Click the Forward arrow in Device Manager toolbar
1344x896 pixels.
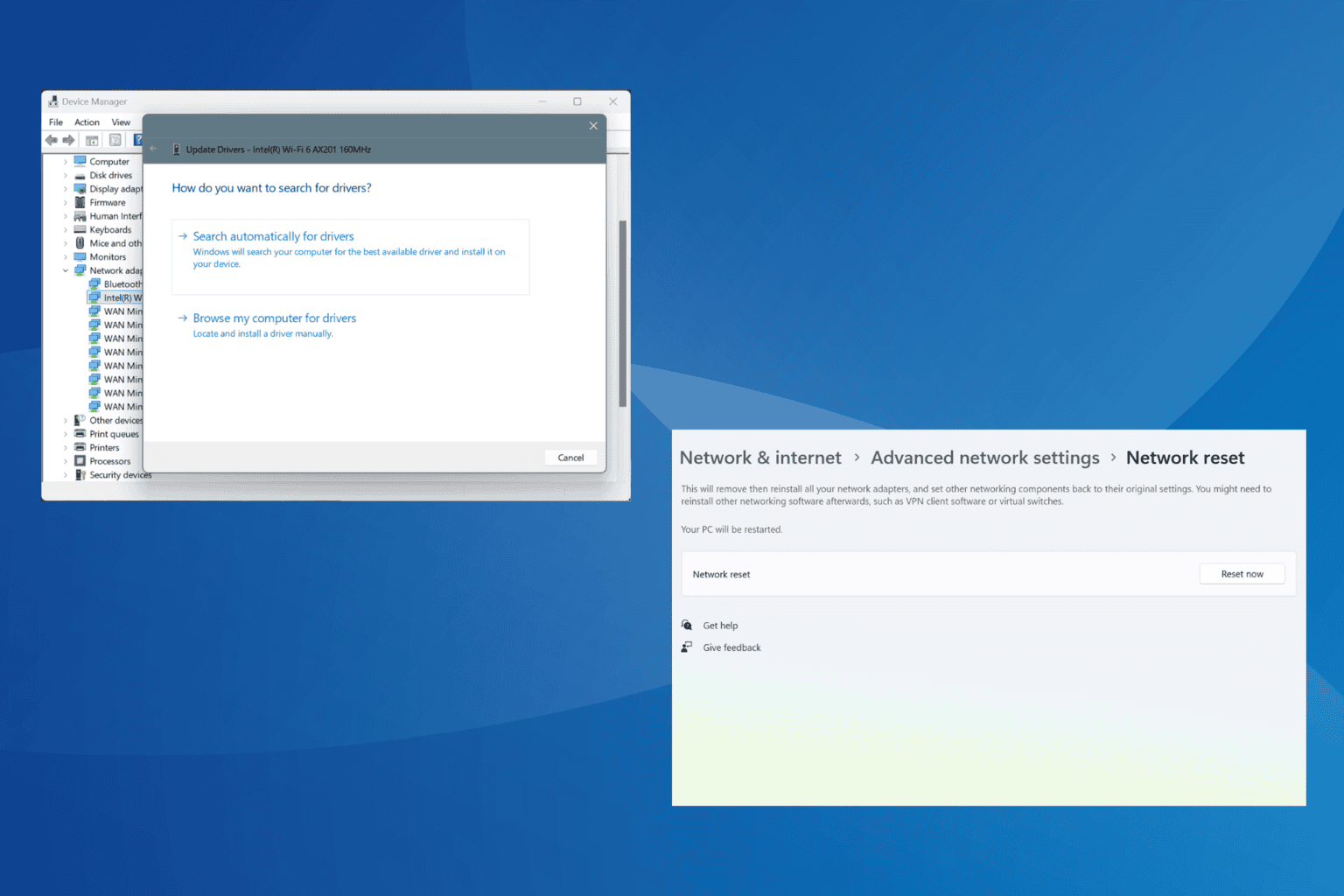click(68, 140)
